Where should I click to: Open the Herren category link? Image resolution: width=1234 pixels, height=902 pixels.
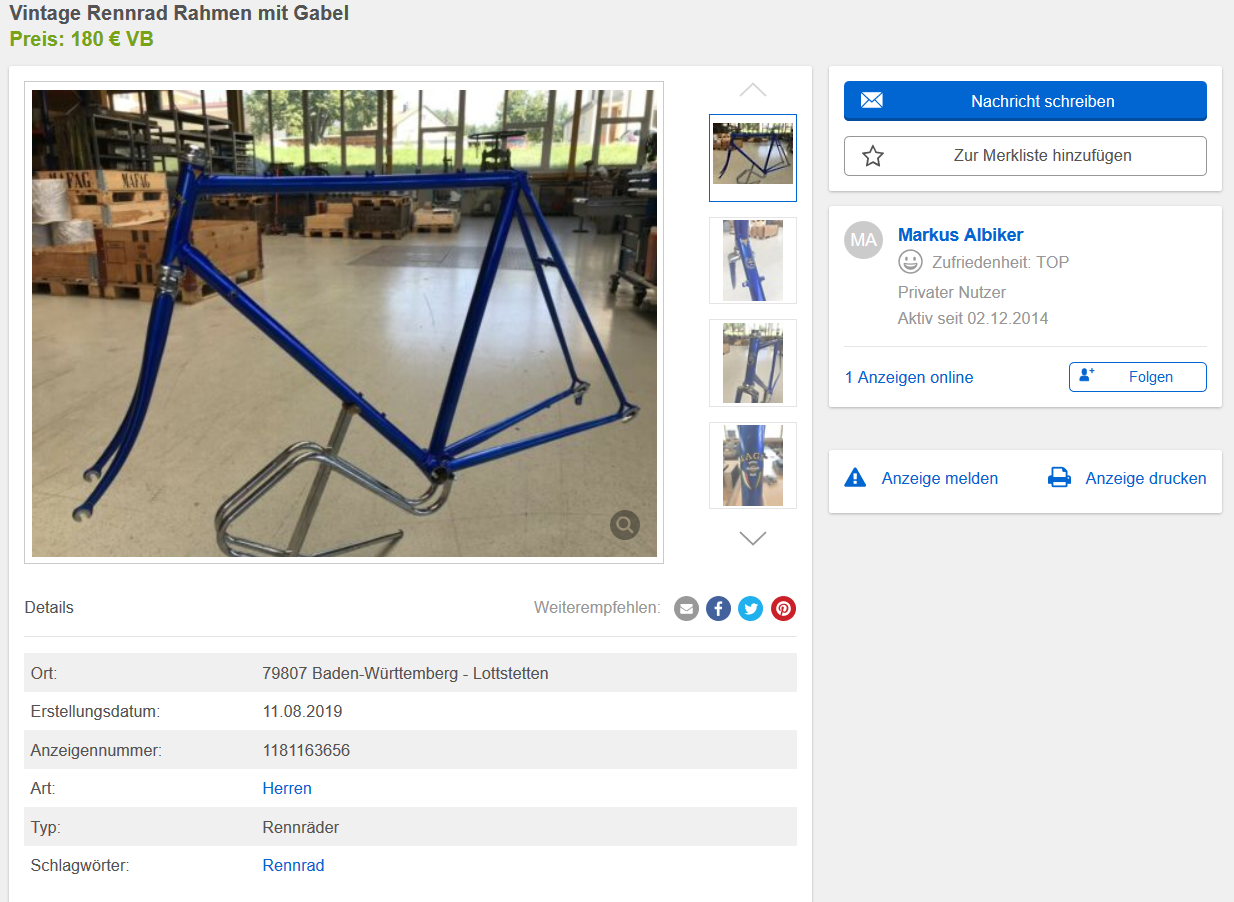tap(287, 788)
